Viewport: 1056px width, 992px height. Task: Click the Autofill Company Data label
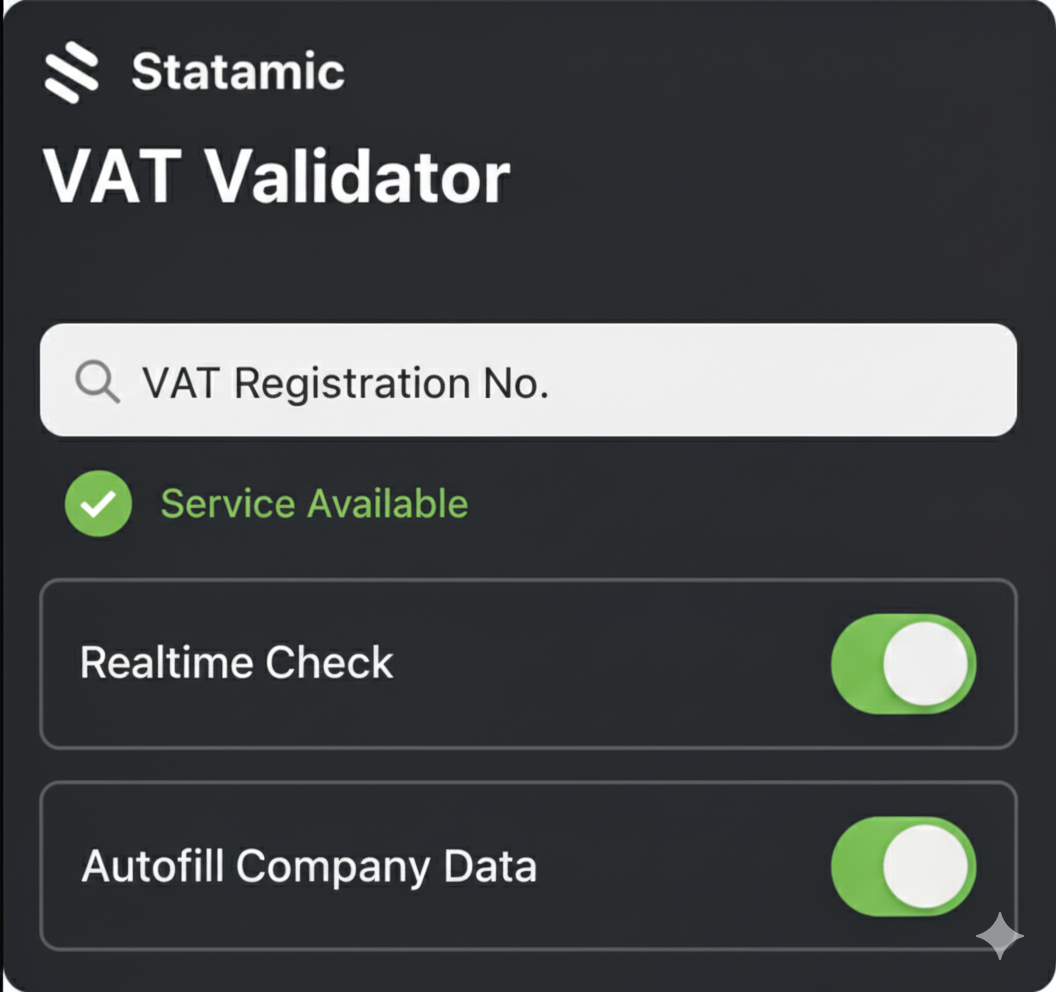pyautogui.click(x=310, y=867)
